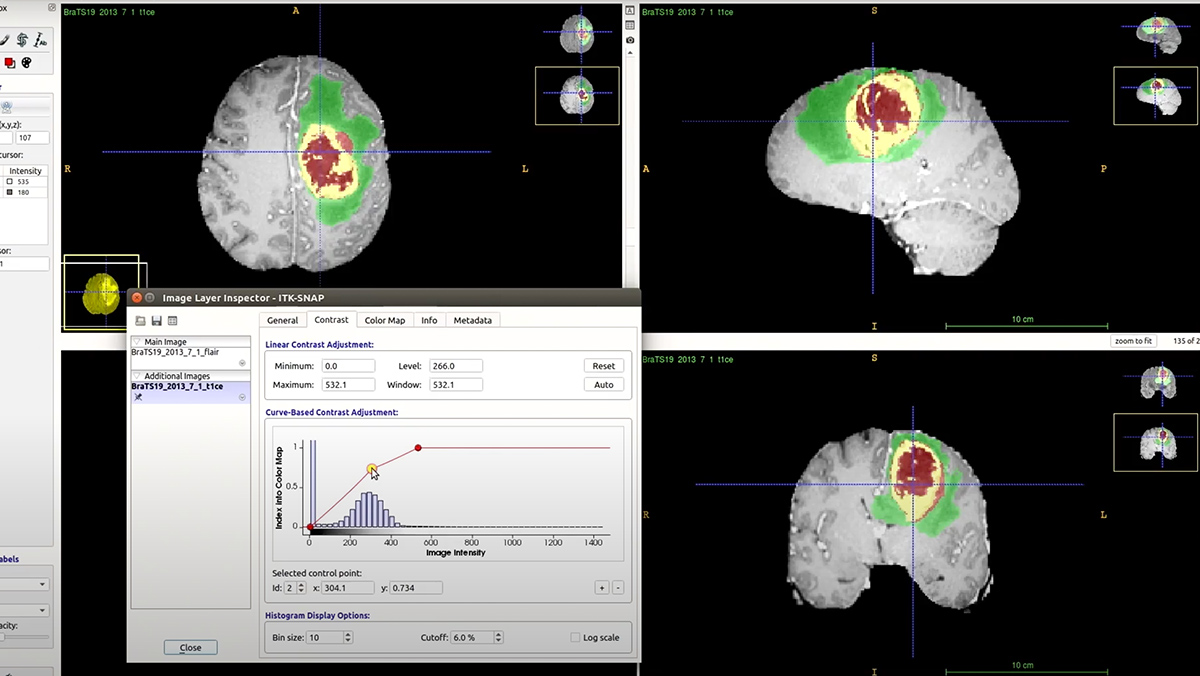The image size is (1200, 676).
Task: Select the paintbrush tool in the toolbox
Action: (x=4, y=40)
